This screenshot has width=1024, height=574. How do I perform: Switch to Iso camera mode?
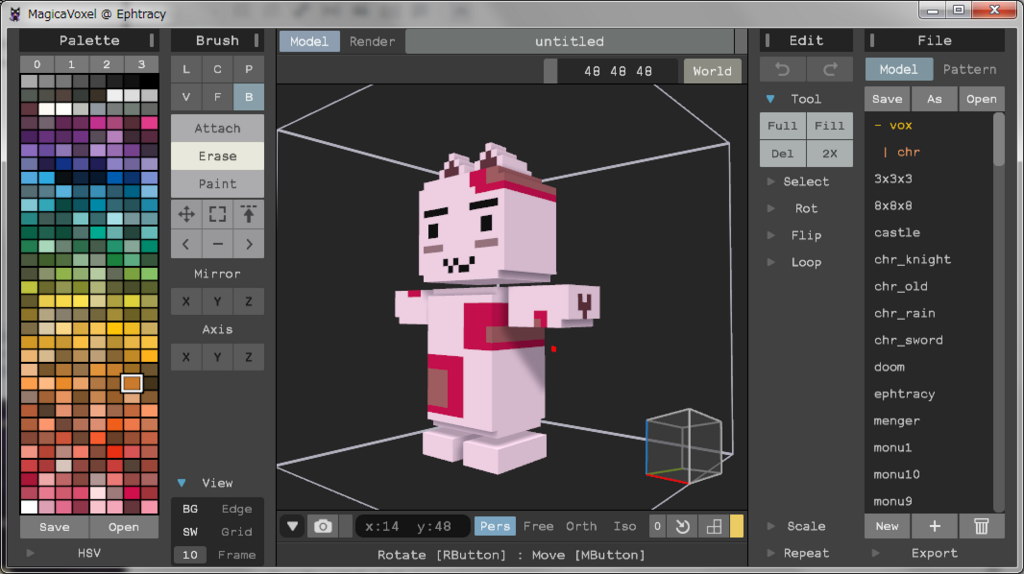[x=624, y=526]
